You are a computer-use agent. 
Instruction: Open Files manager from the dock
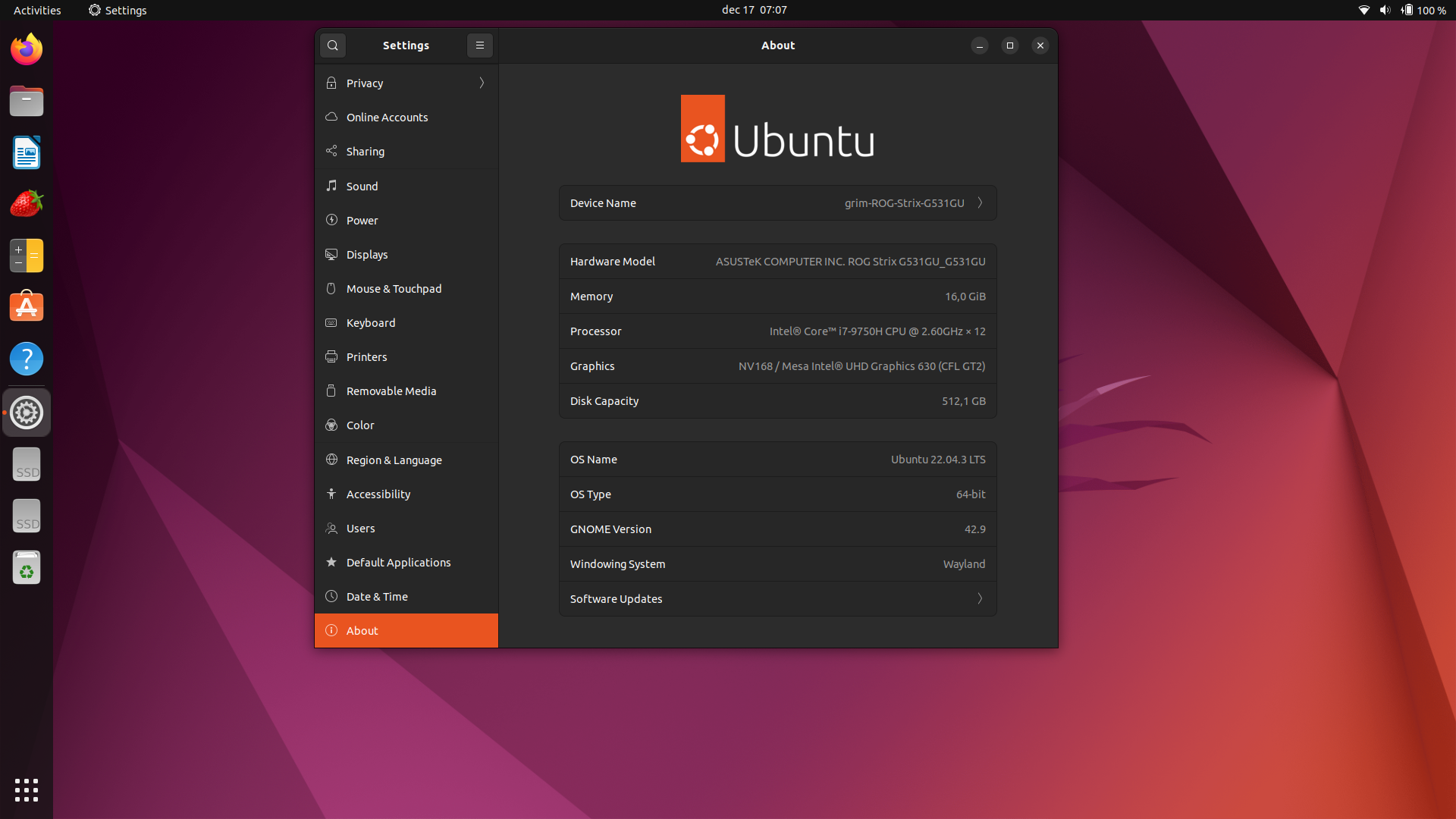(27, 101)
